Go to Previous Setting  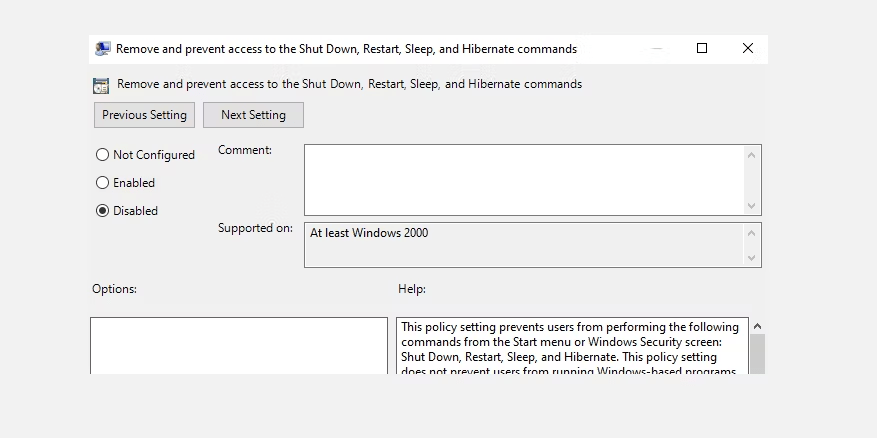(x=144, y=115)
